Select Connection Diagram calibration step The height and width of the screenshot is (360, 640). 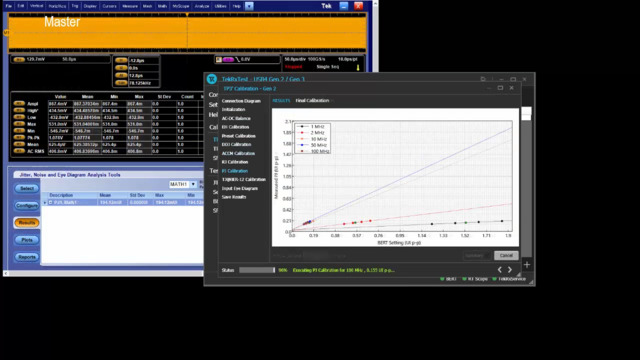(x=241, y=101)
